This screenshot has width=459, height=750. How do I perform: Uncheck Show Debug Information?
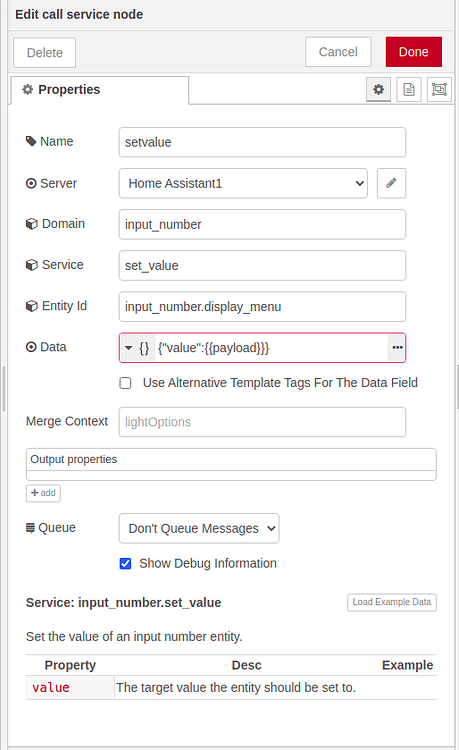[x=125, y=563]
